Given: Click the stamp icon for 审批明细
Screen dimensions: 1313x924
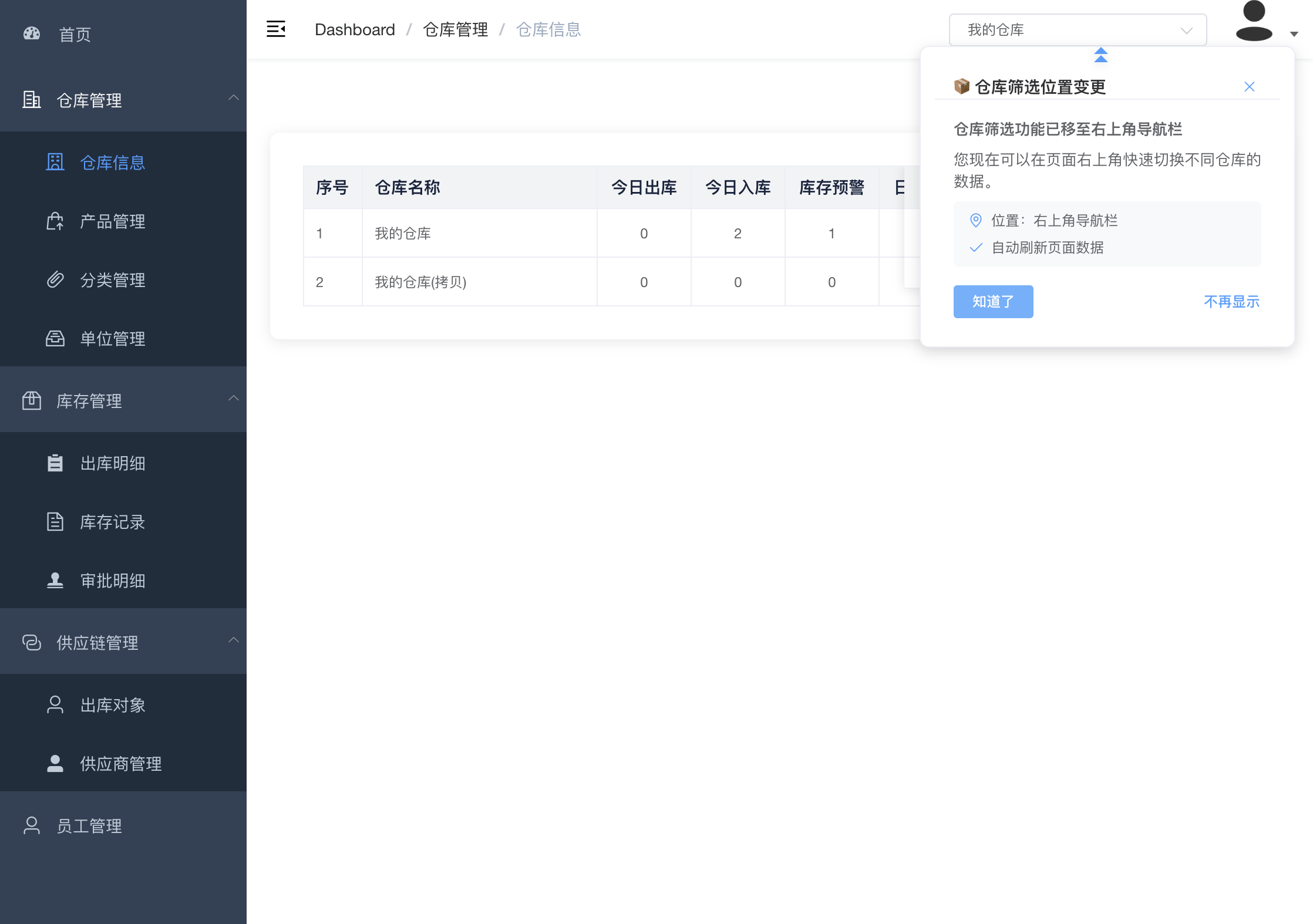Looking at the screenshot, I should click(x=55, y=581).
